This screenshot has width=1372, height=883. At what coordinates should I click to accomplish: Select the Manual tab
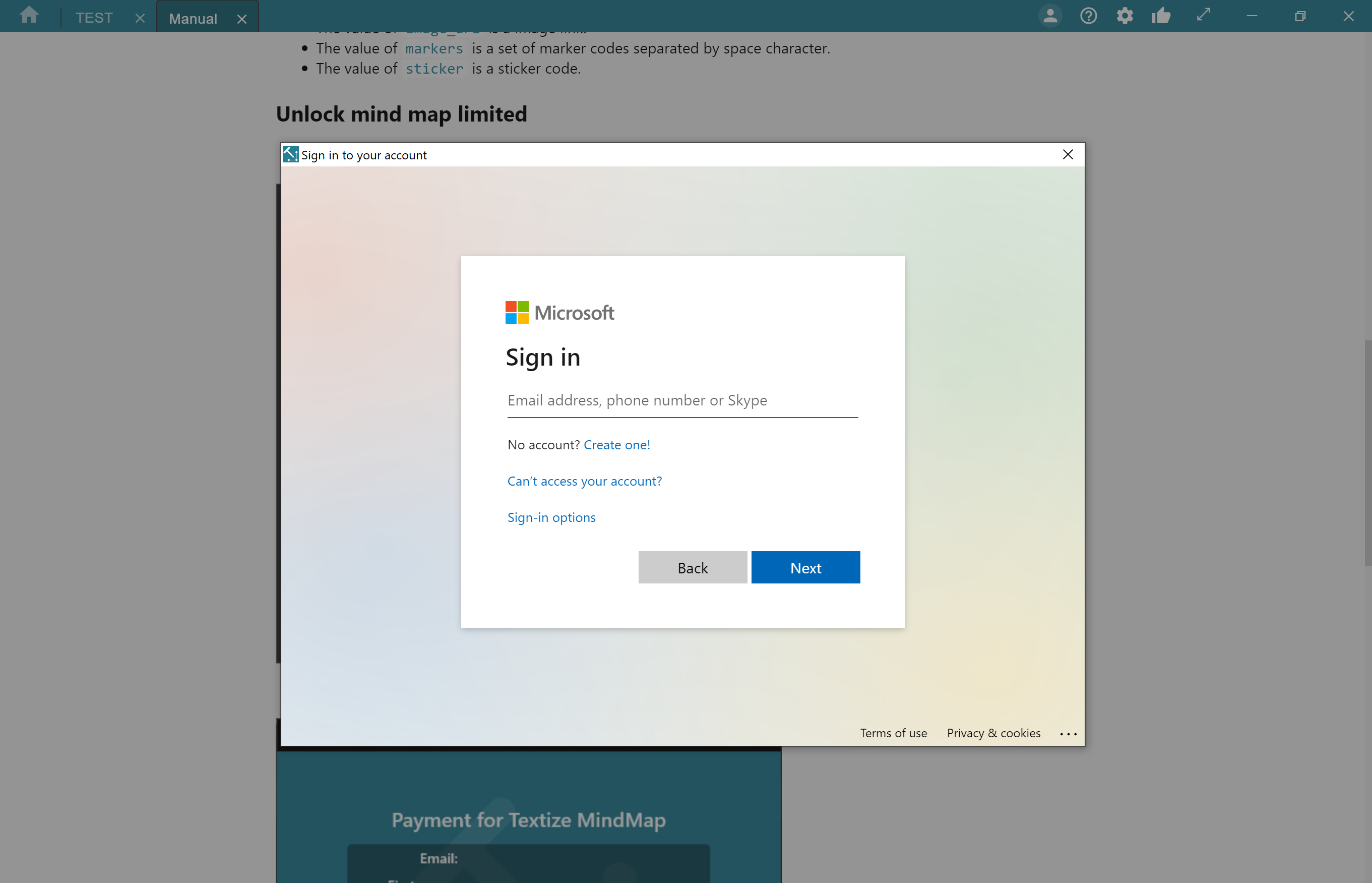pos(193,19)
